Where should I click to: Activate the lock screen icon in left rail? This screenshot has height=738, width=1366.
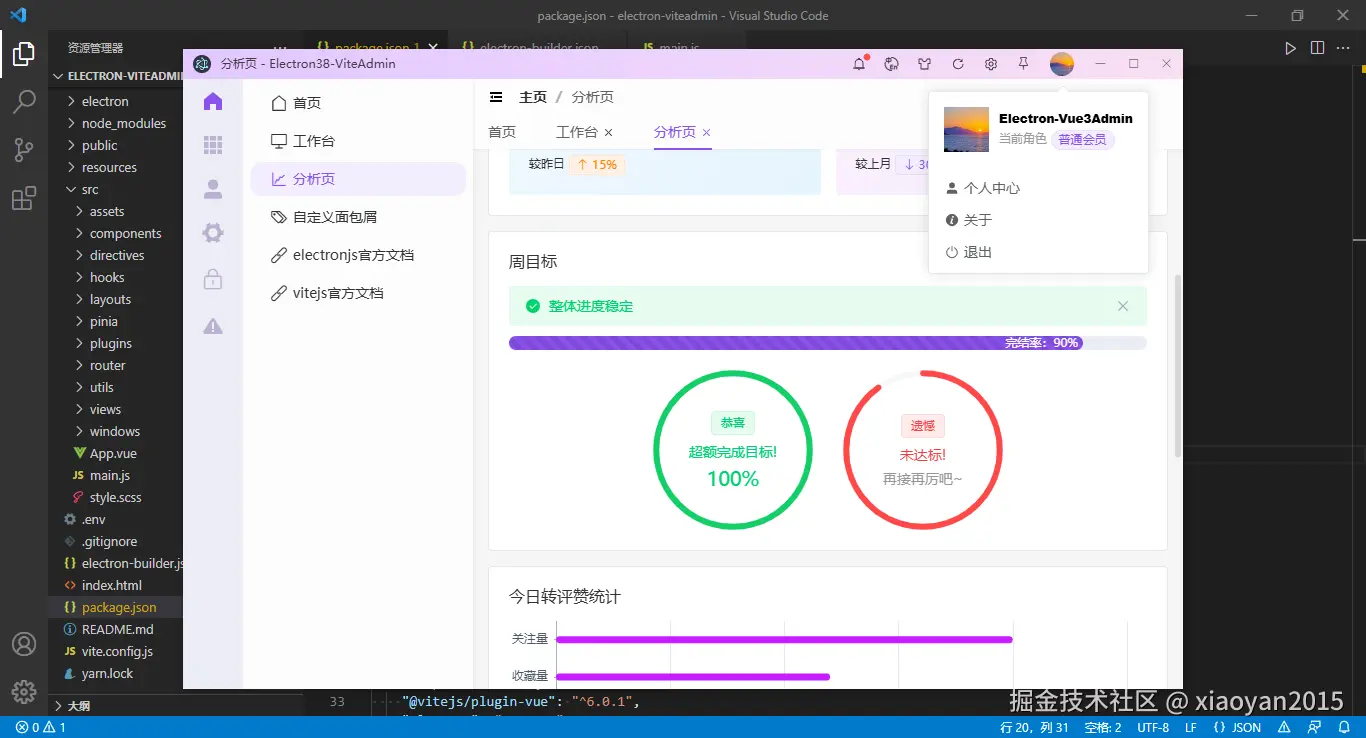[x=211, y=279]
